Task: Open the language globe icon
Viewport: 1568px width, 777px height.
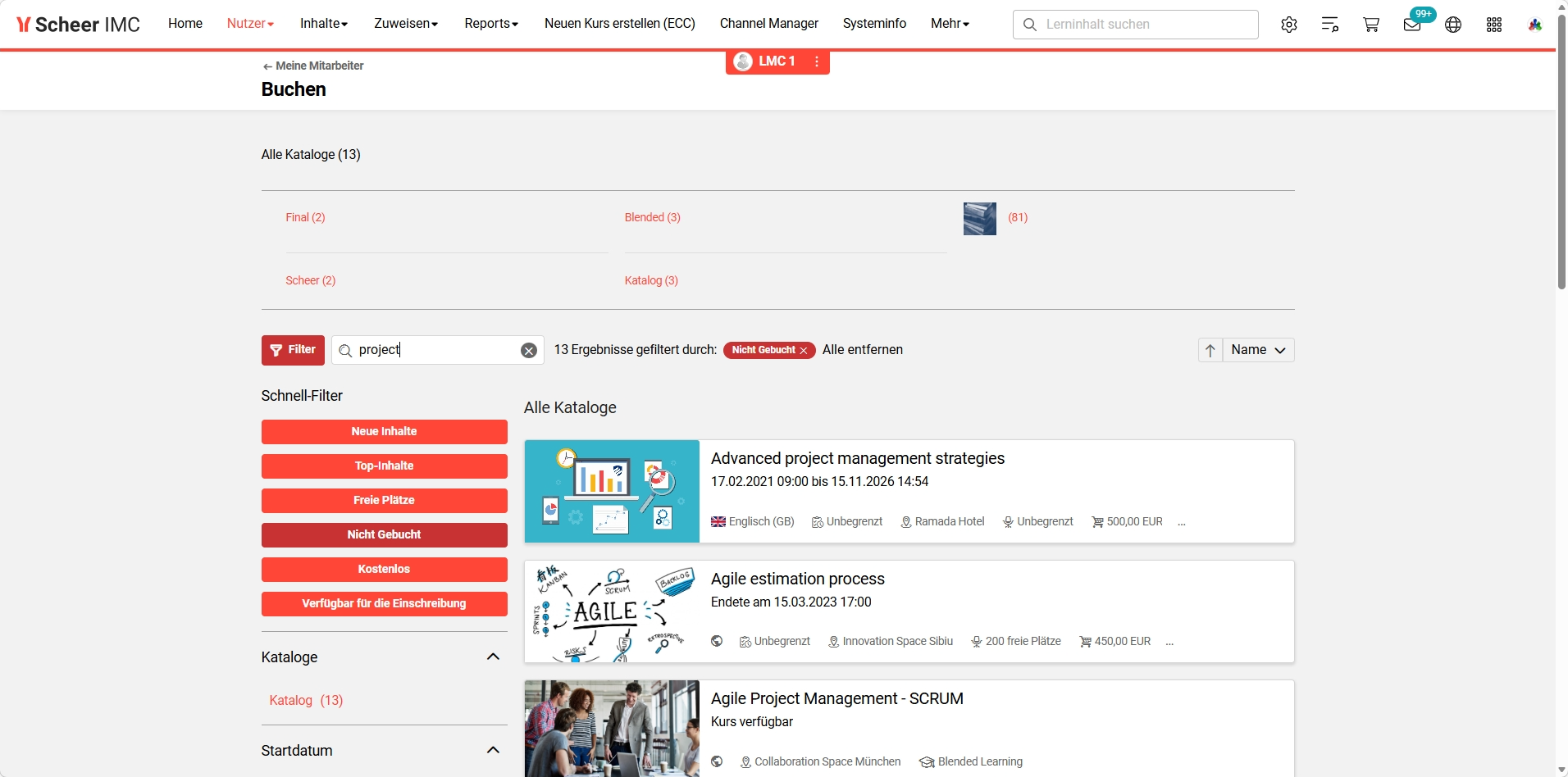Action: pyautogui.click(x=1453, y=25)
